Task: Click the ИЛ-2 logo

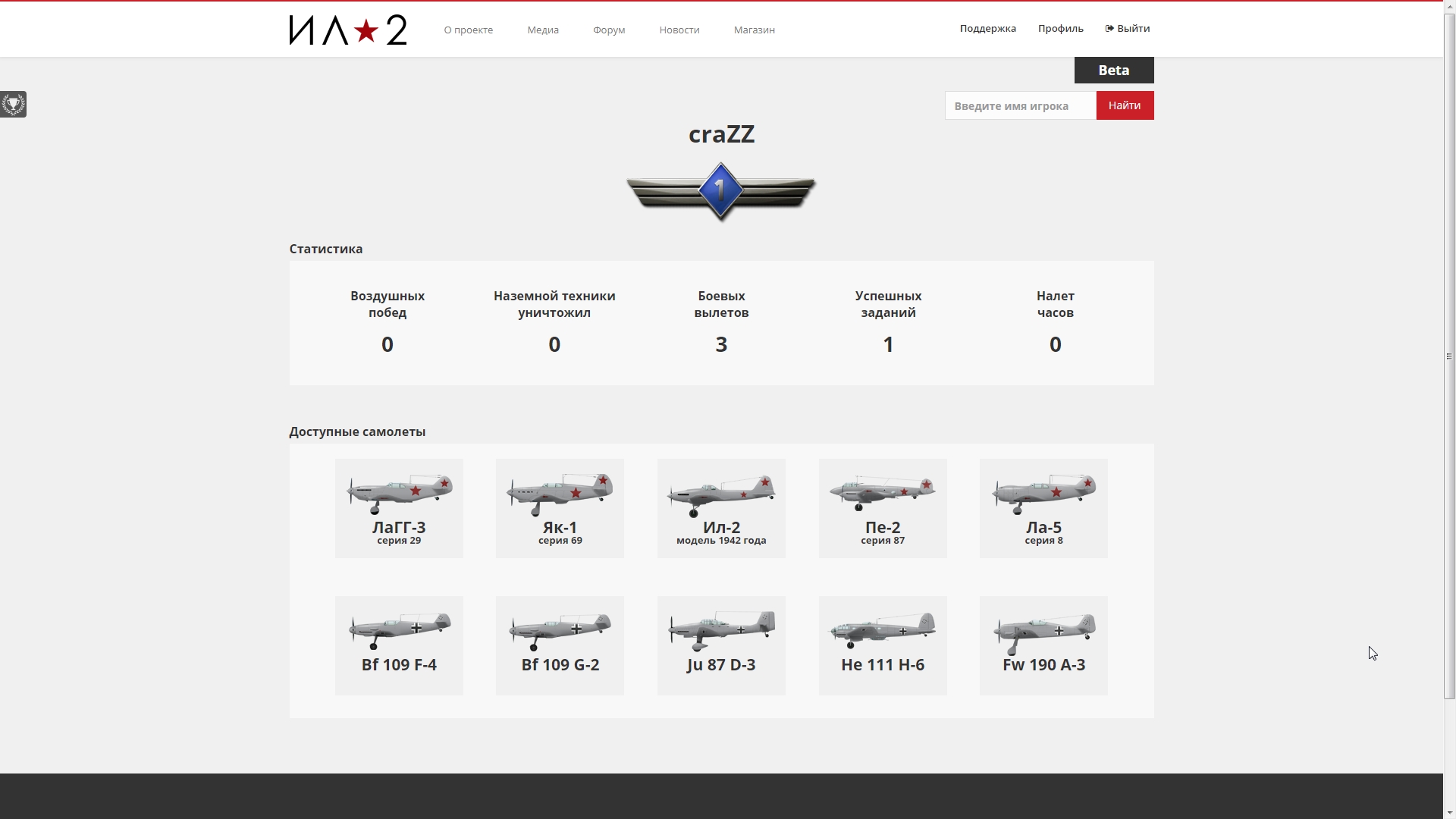Action: [347, 30]
